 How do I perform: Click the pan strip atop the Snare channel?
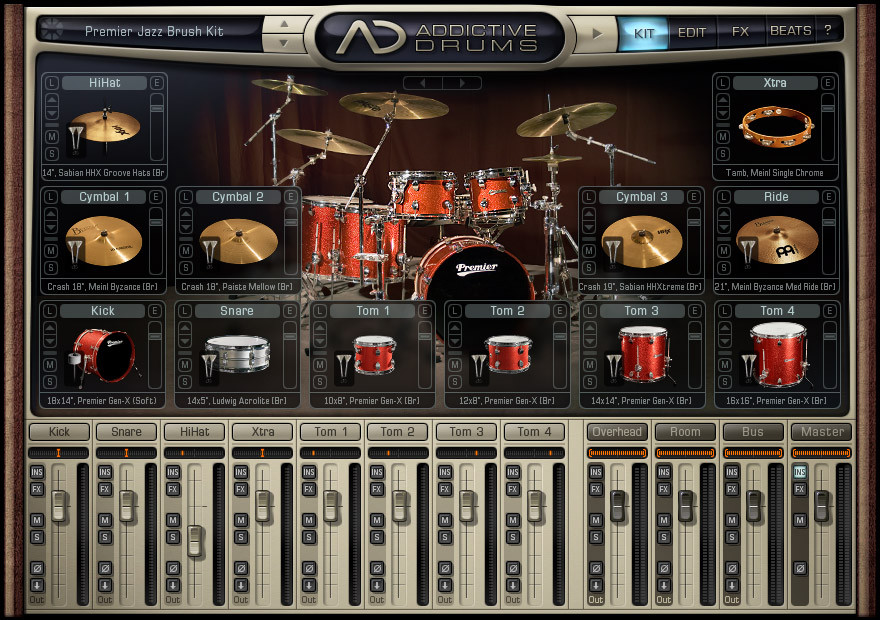click(127, 453)
